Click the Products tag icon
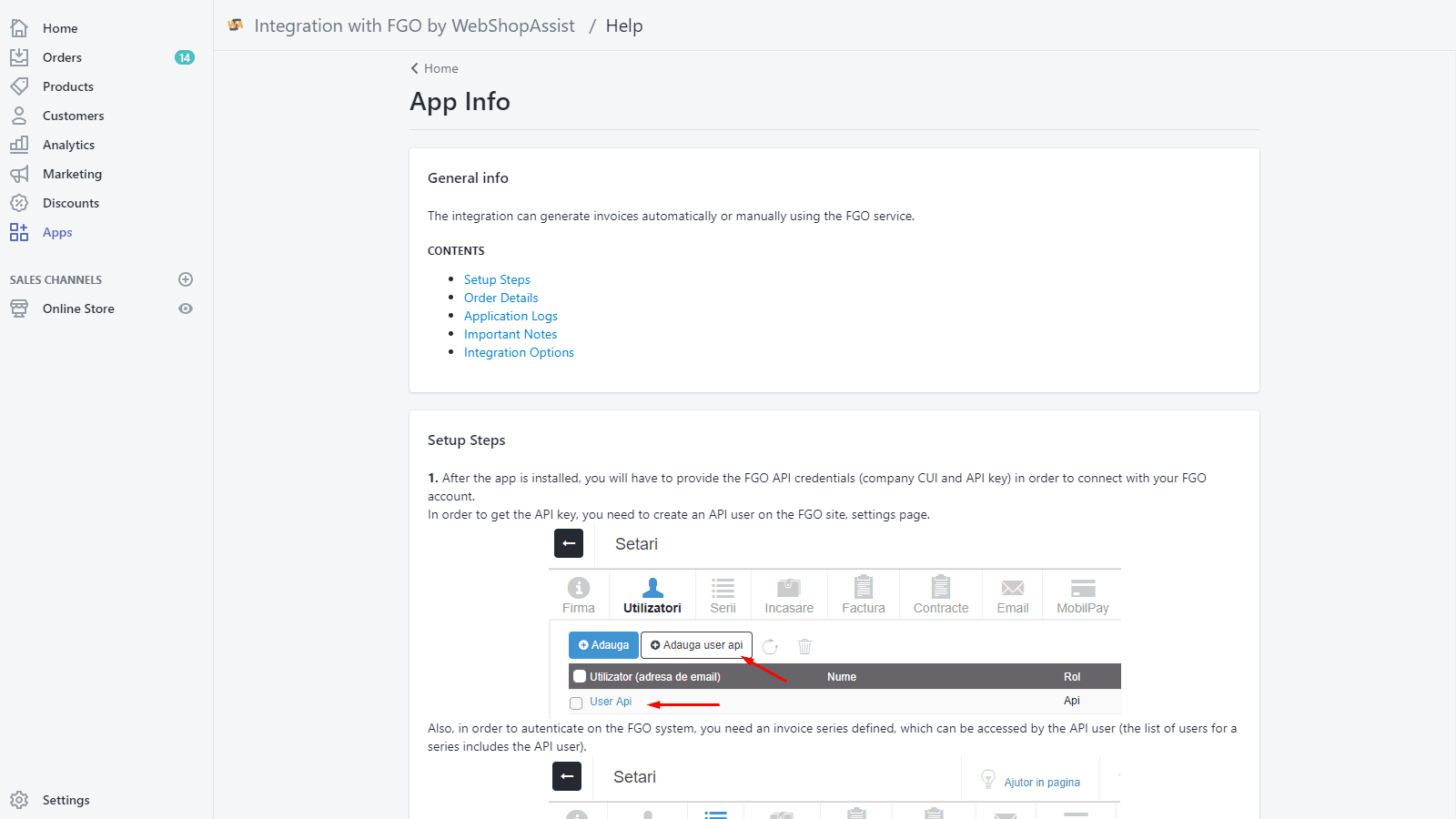 coord(19,86)
